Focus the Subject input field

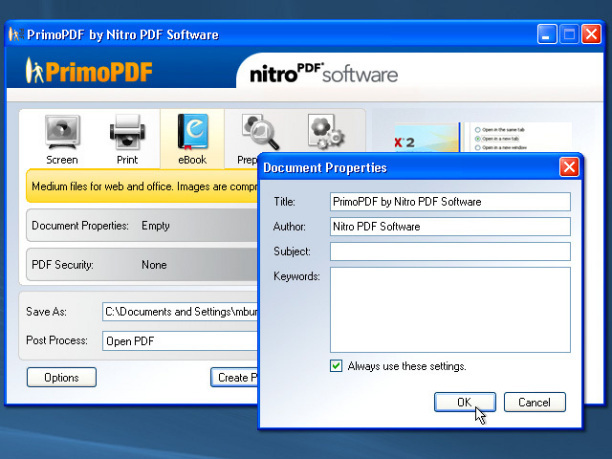450,251
